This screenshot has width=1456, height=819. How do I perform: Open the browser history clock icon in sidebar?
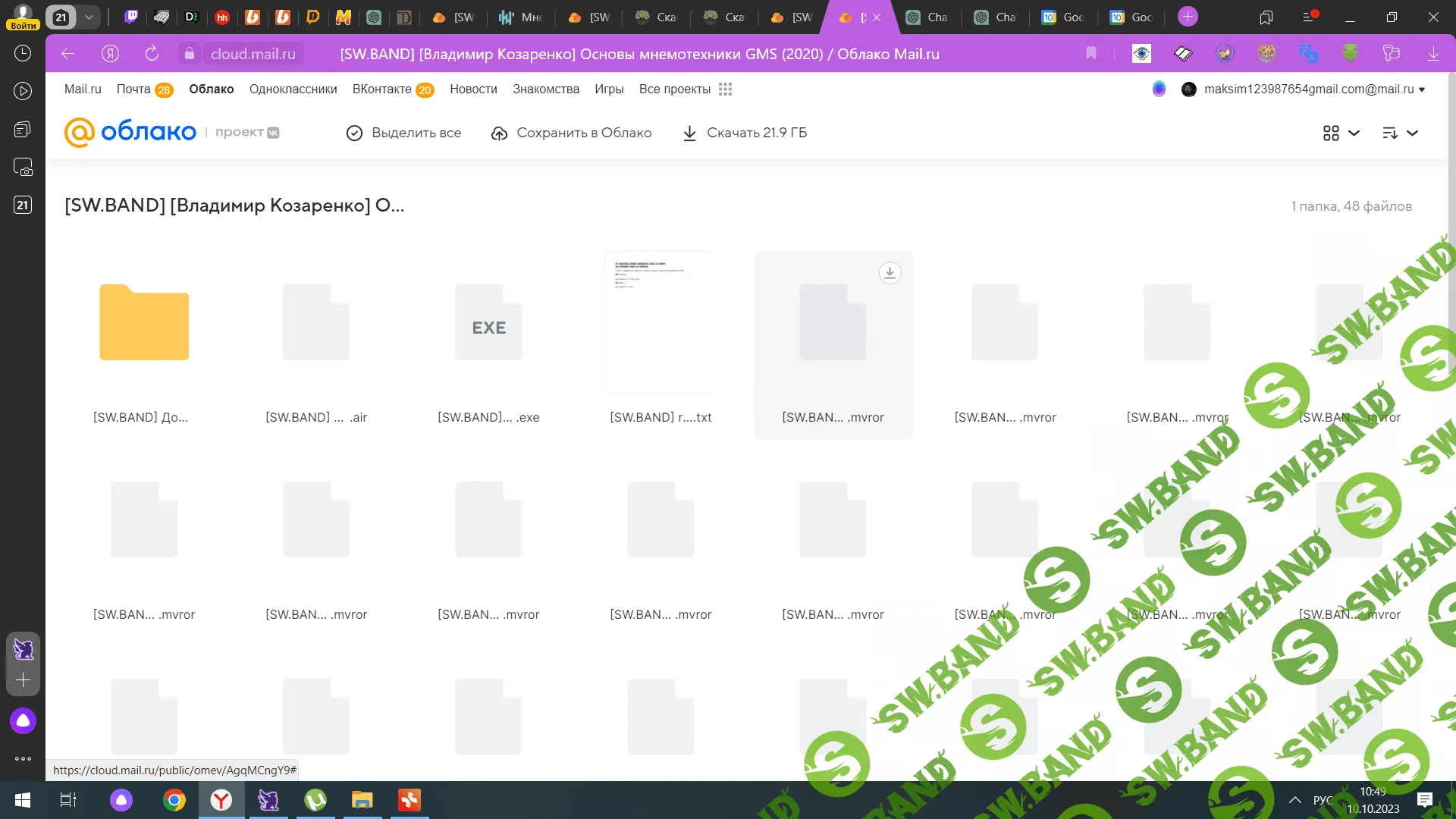23,53
